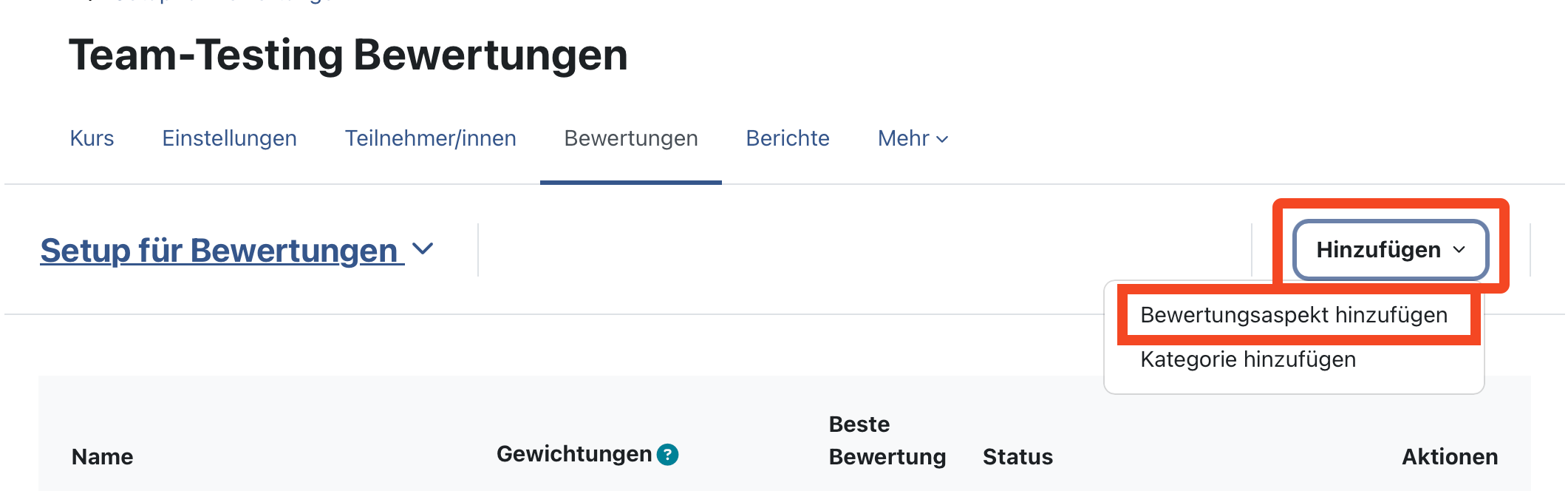
Task: Select the Bewertungen tab
Action: click(x=630, y=138)
